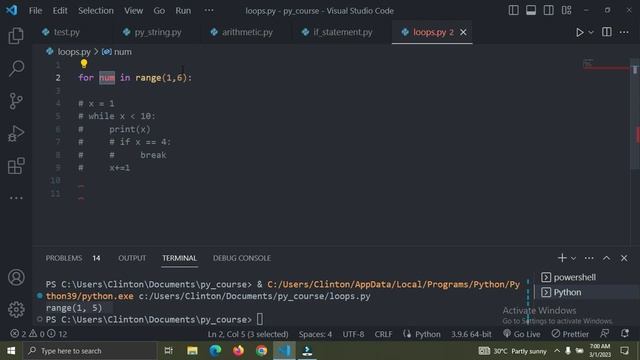Open the Go menu
640x360 pixels.
pos(159,11)
